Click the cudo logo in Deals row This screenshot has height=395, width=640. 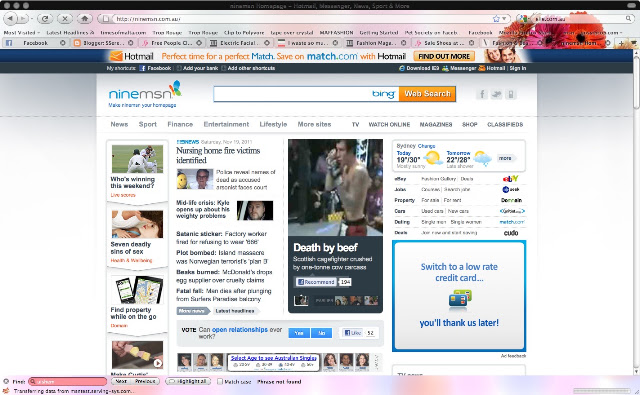[x=511, y=233]
